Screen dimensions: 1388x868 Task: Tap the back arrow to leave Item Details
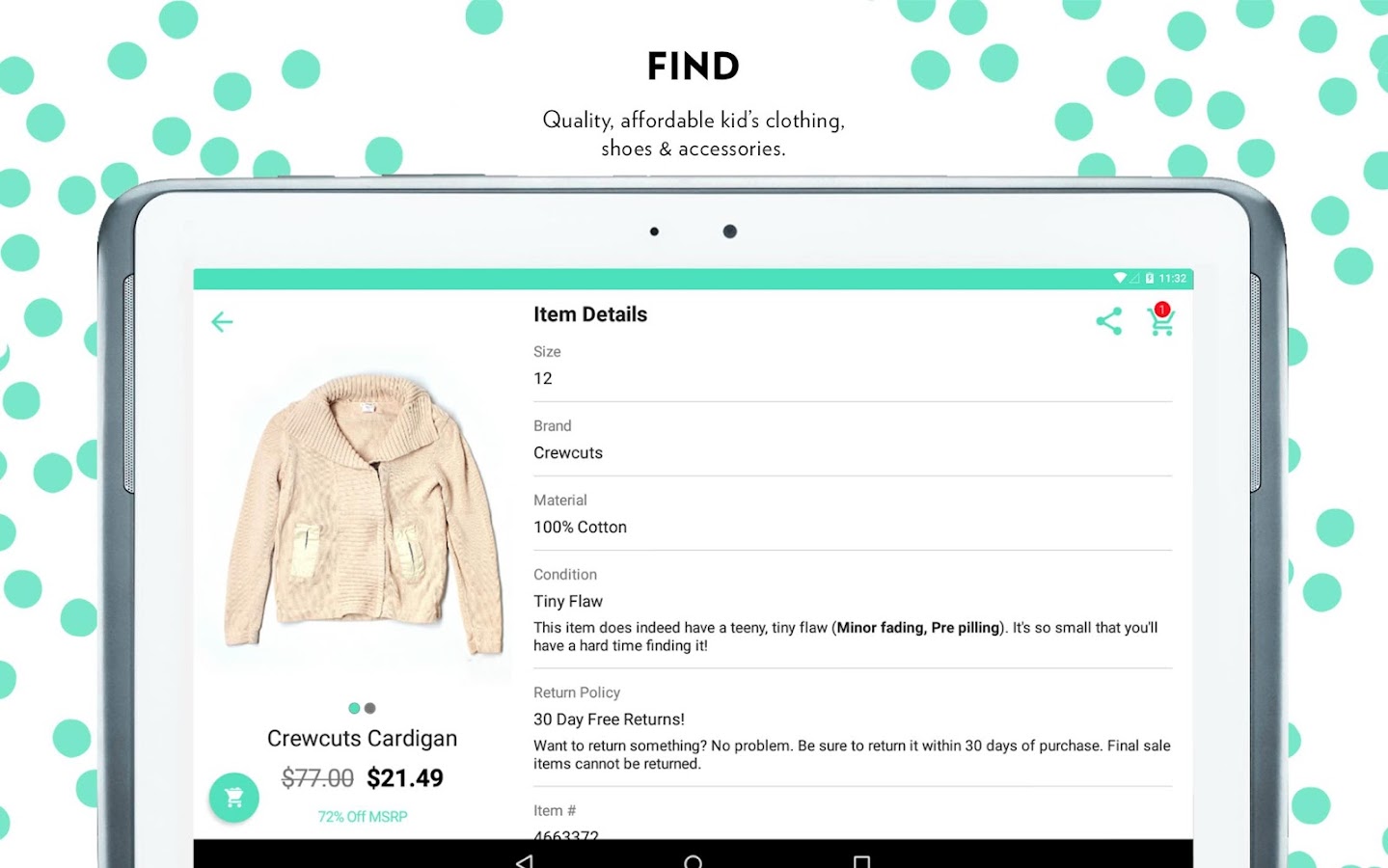[x=221, y=321]
